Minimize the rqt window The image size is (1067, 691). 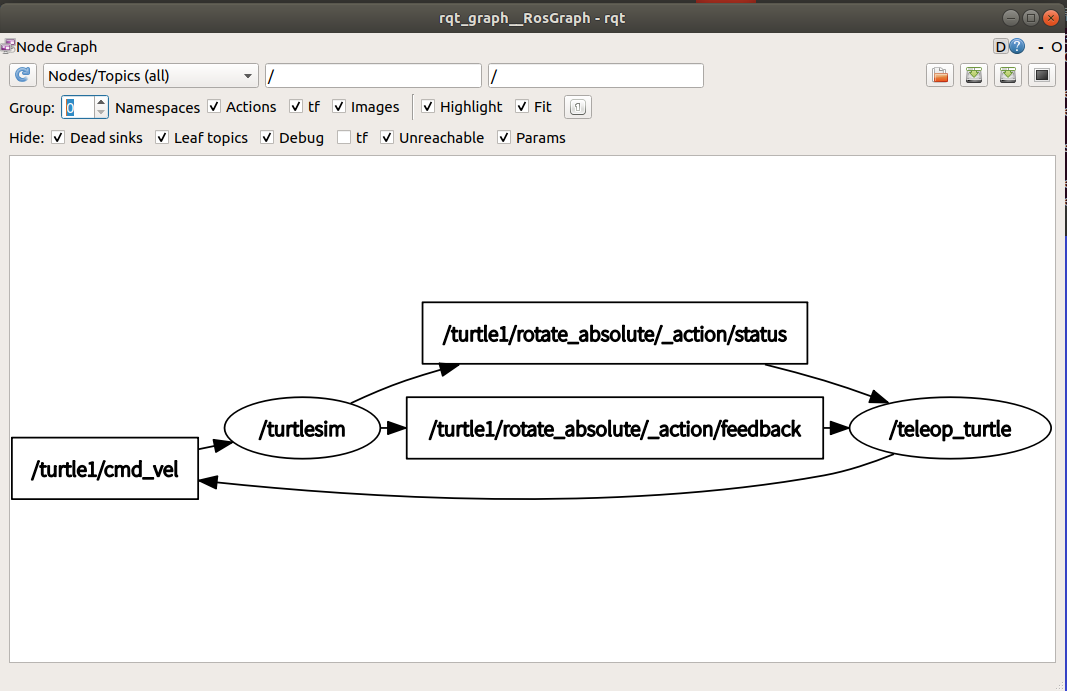click(x=1011, y=18)
